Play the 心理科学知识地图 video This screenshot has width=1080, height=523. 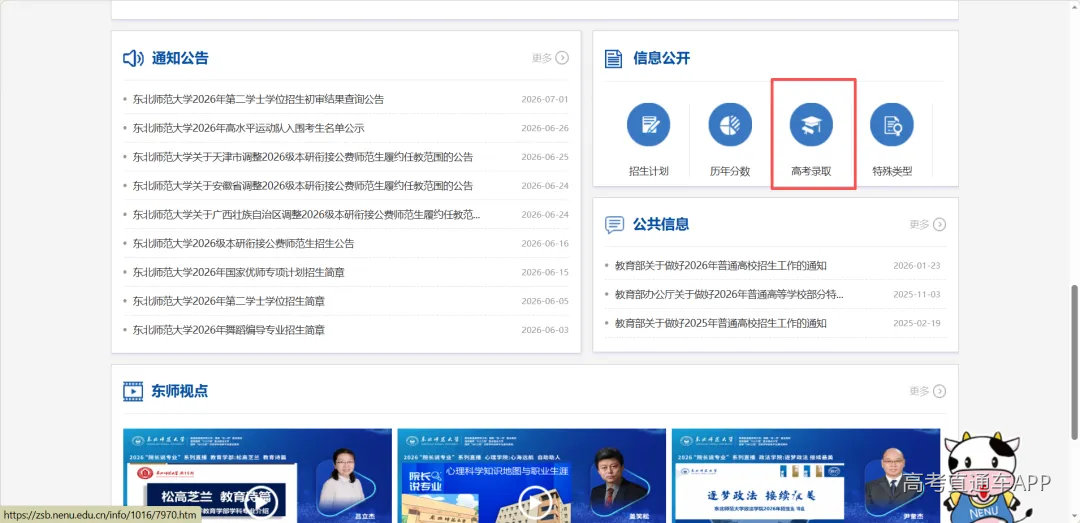click(536, 503)
